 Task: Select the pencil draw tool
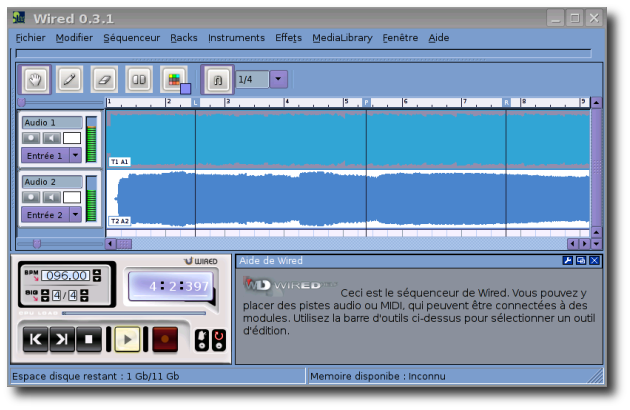(70, 80)
